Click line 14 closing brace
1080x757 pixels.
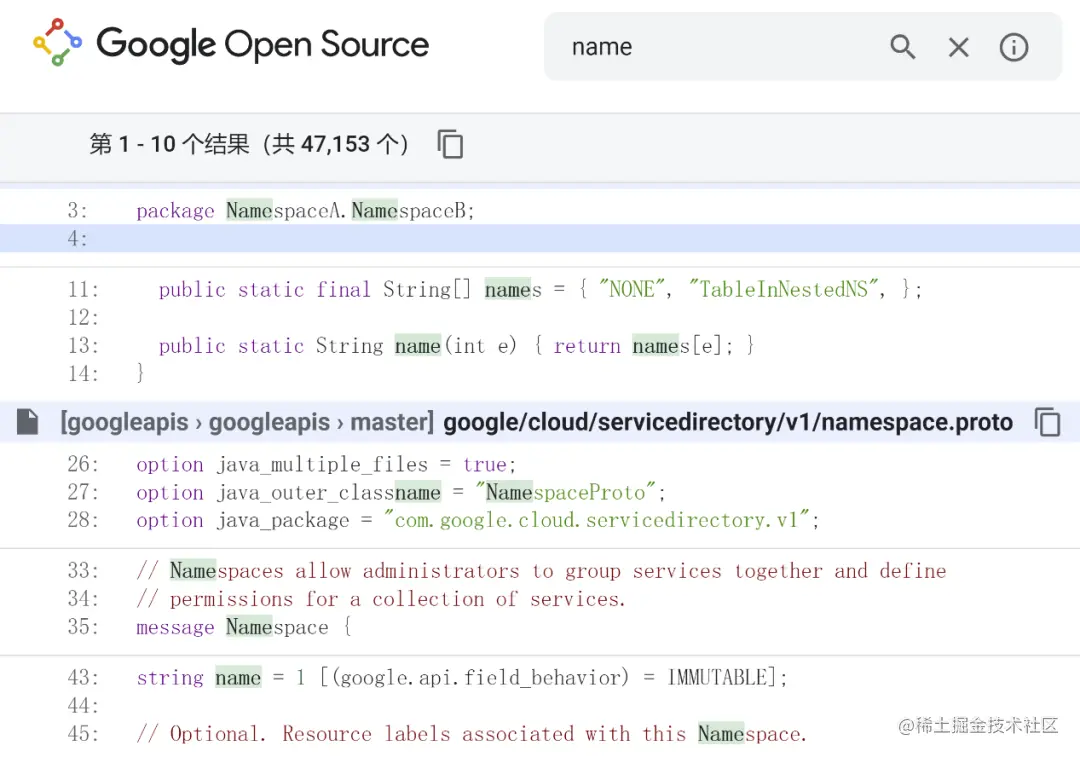140,373
